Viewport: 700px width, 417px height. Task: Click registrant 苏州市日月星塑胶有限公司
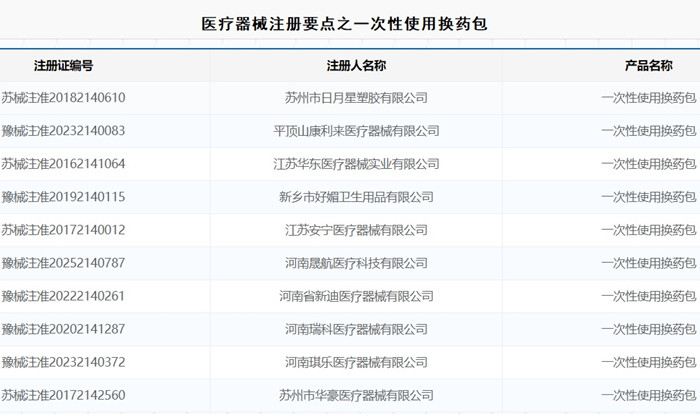tap(356, 98)
